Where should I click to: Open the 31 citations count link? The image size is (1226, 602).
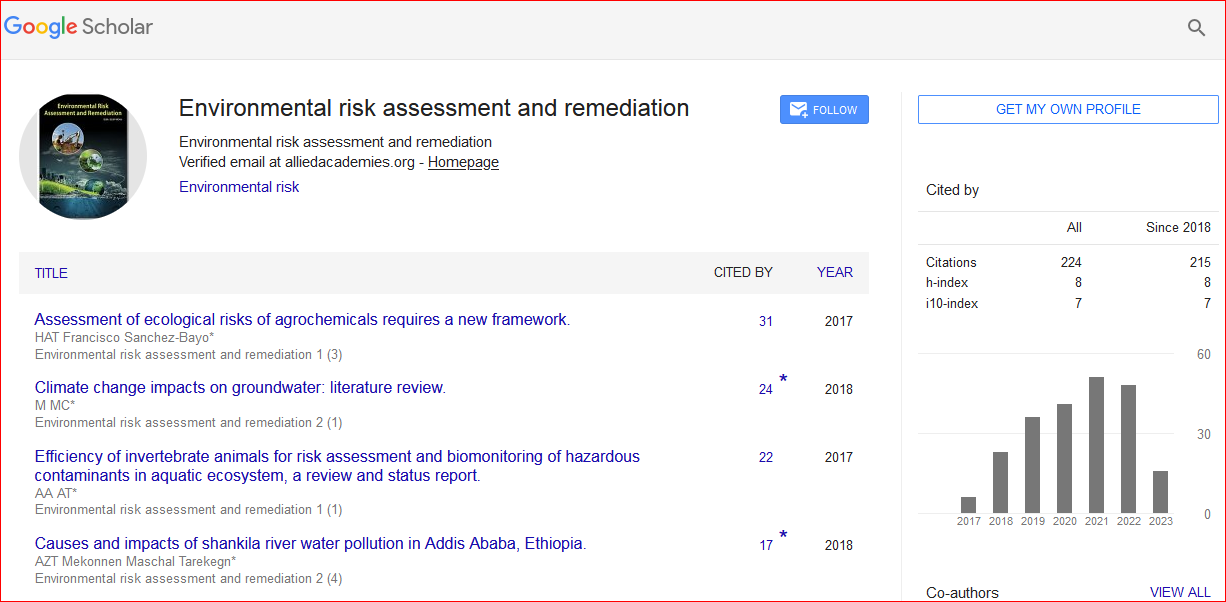(x=765, y=321)
